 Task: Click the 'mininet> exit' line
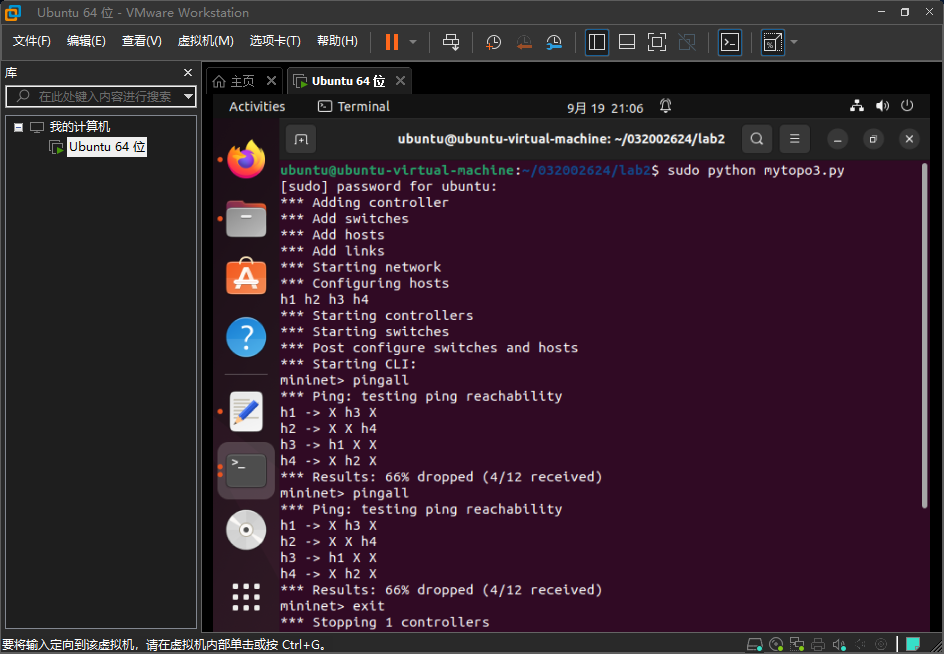[332, 606]
